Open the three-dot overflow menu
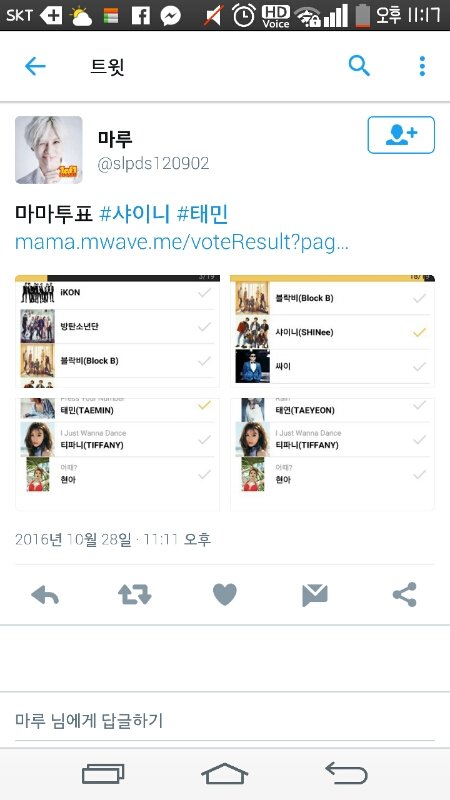Viewport: 450px width, 800px height. tap(422, 66)
